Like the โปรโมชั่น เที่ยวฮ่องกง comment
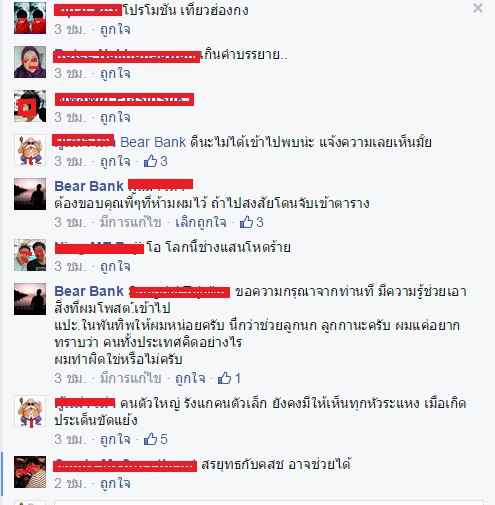Viewport: 495px width, 505px height. pyautogui.click(x=115, y=30)
